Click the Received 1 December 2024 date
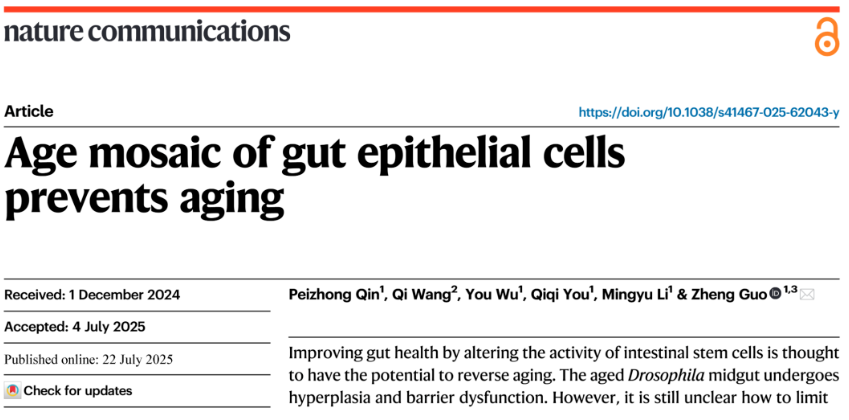849x420 pixels. click(92, 295)
